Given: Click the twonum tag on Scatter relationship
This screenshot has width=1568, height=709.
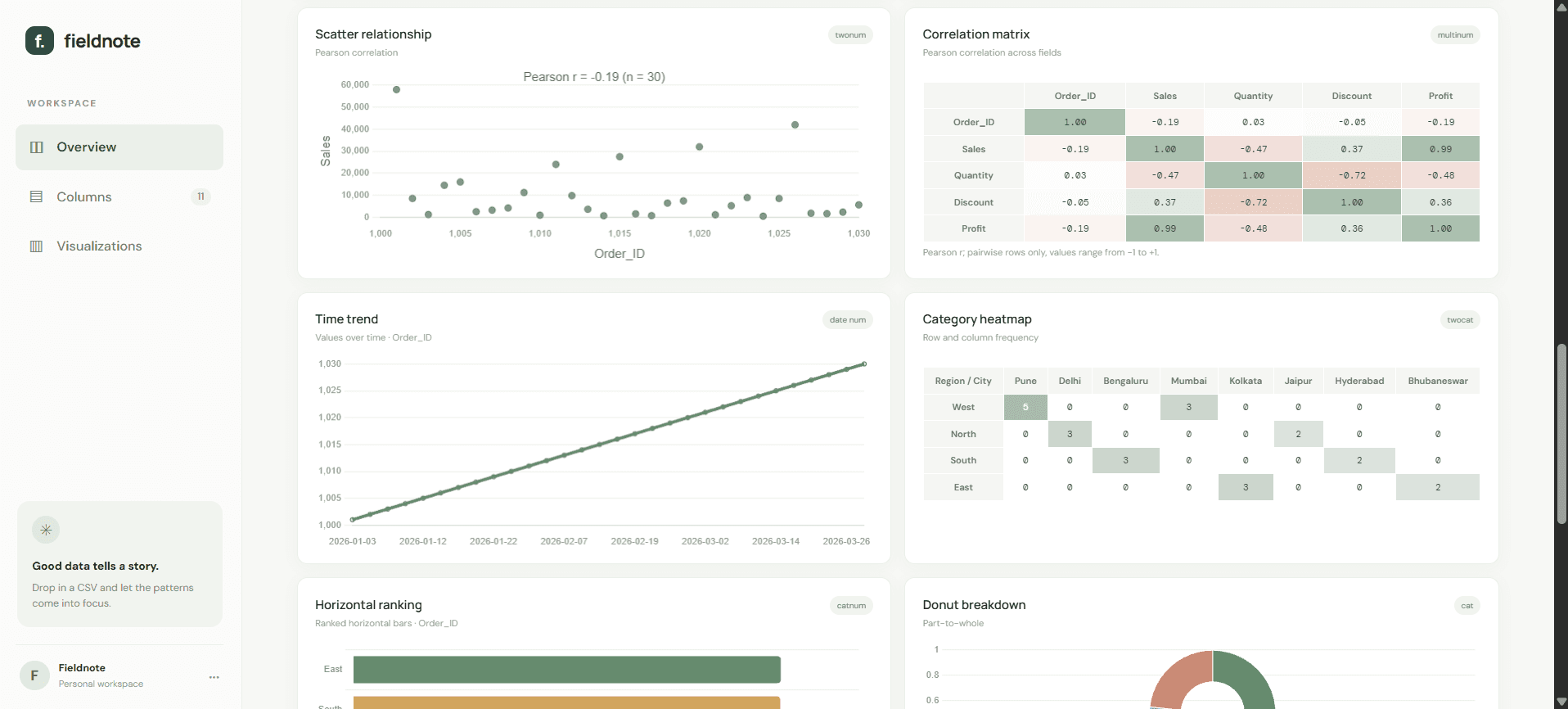Looking at the screenshot, I should click(x=850, y=35).
